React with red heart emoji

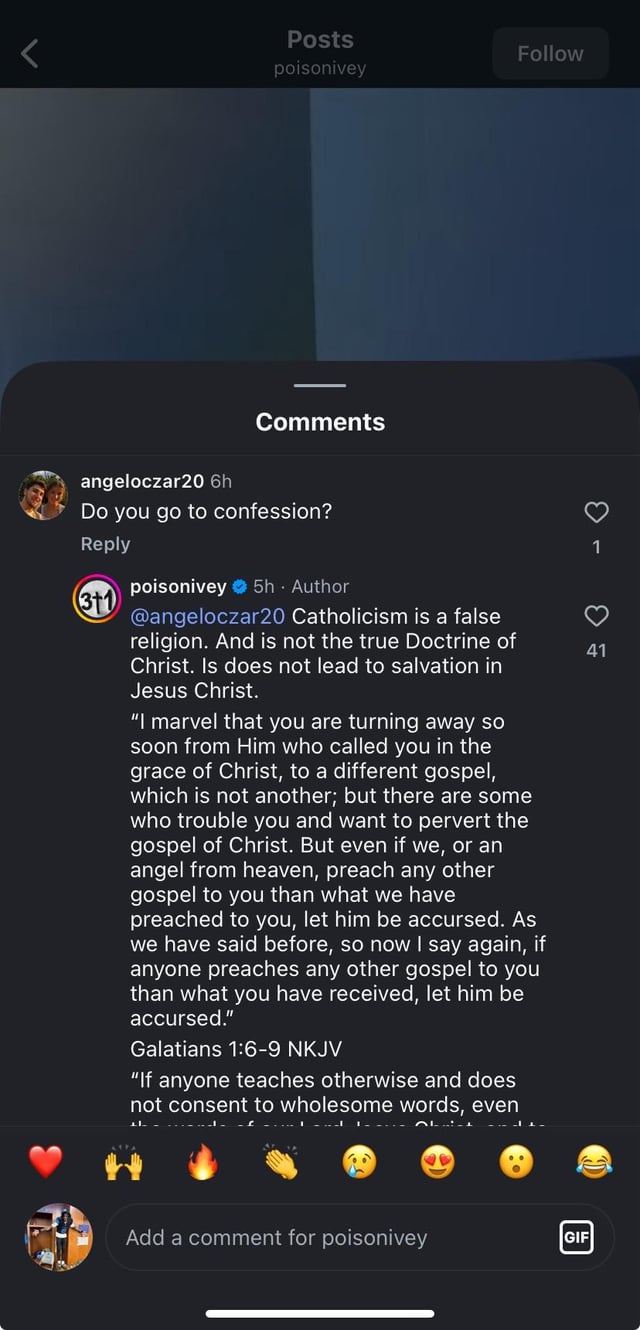point(45,1162)
